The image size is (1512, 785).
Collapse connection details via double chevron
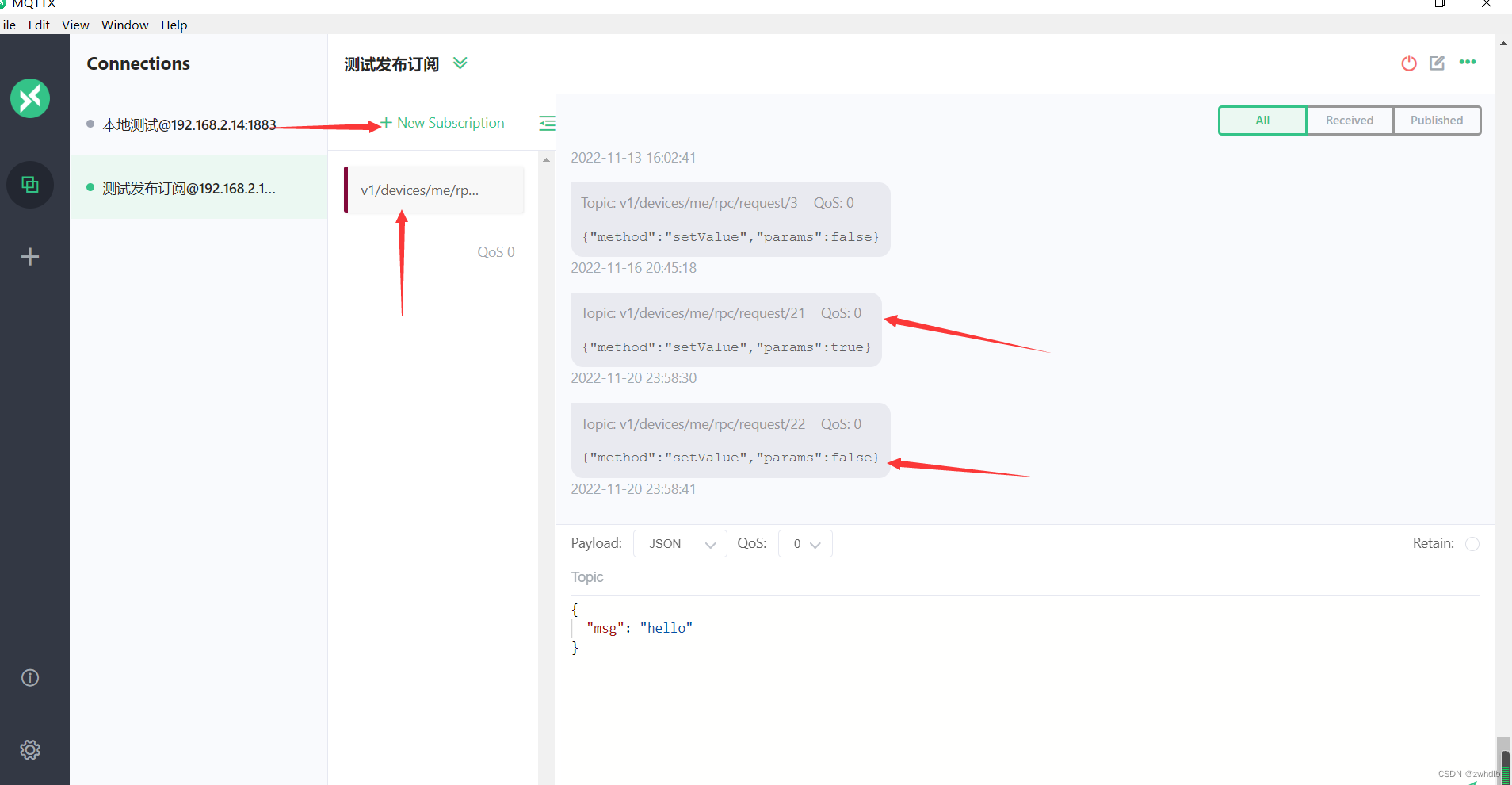click(x=460, y=63)
